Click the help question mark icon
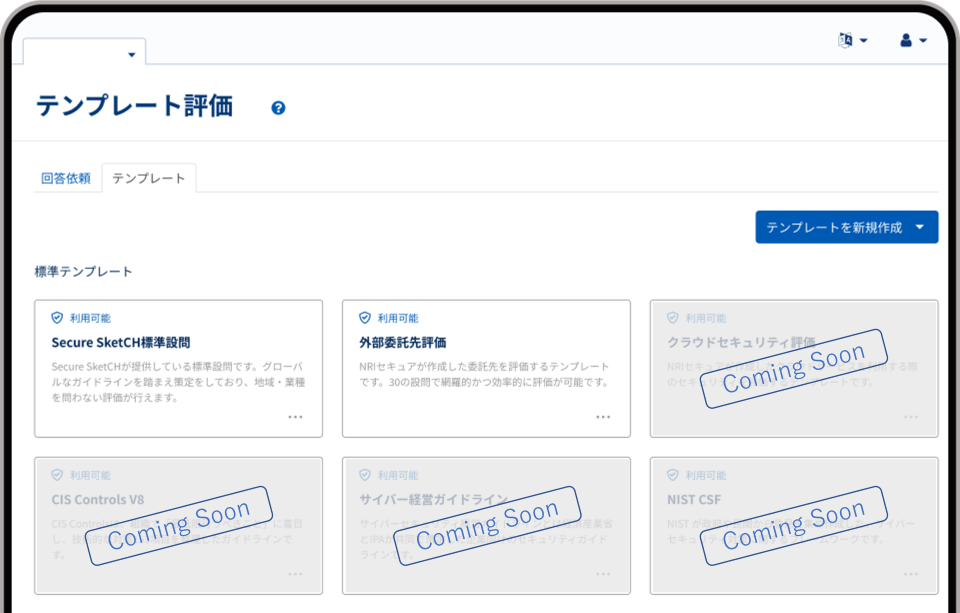Screen dimensions: 960x613 [278, 108]
